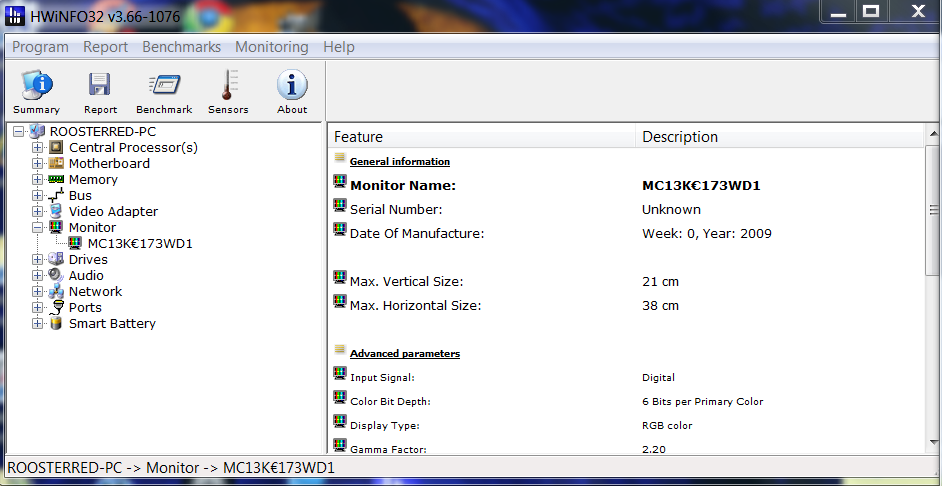The height and width of the screenshot is (486, 942).
Task: Click the '38 cm' horizontal size value
Action: (660, 305)
